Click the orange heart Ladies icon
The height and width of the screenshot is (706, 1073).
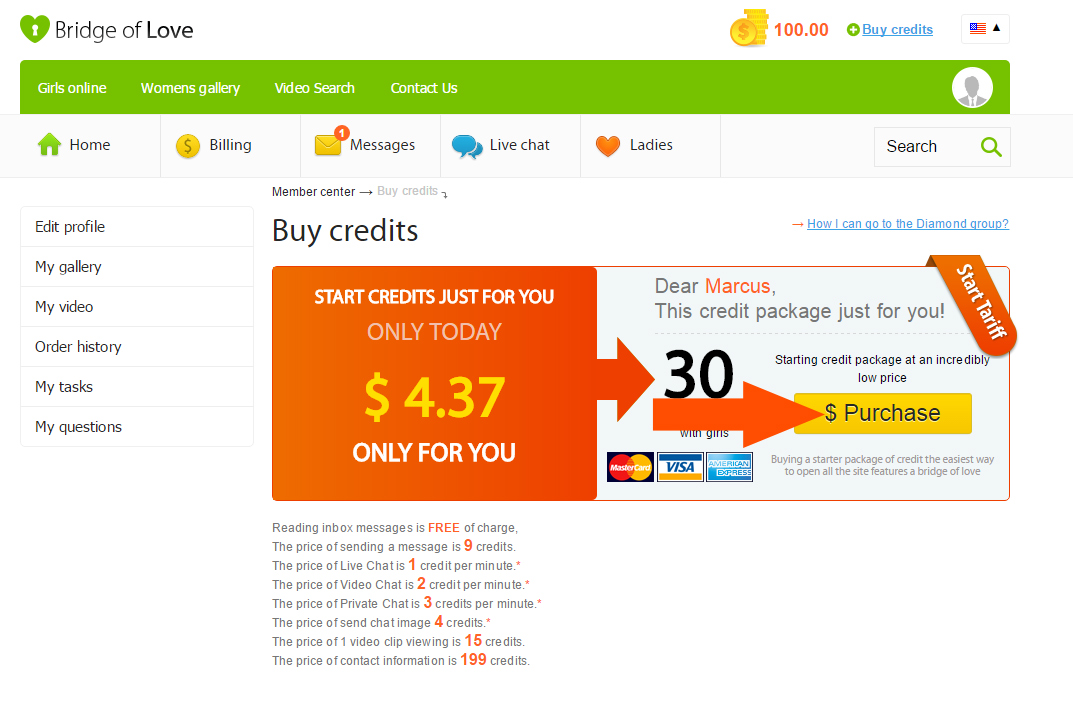point(608,146)
